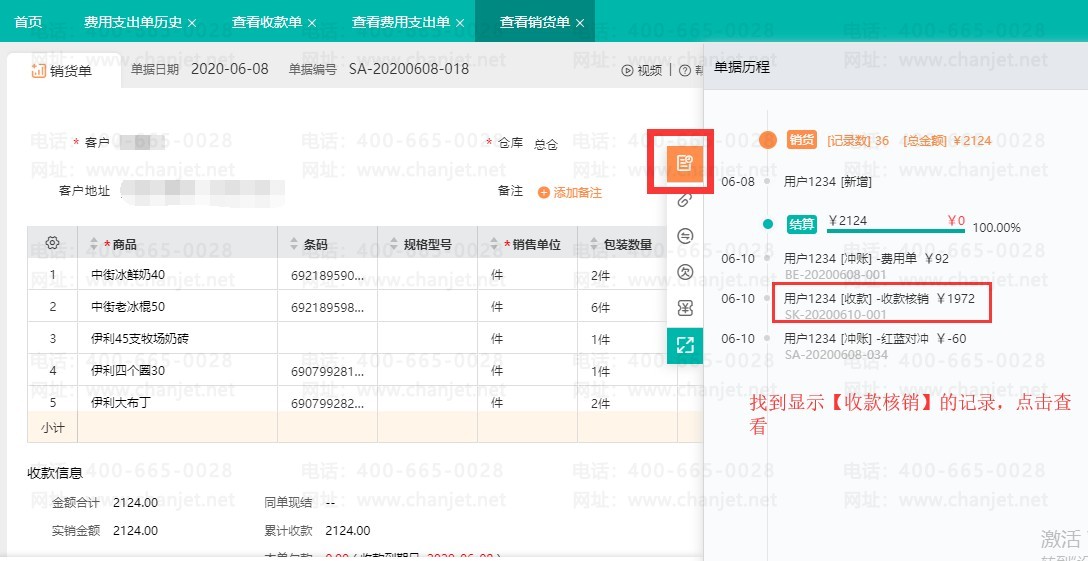The width and height of the screenshot is (1088, 561).
Task: Close the 费用支出单历史 tab
Action: tap(192, 22)
